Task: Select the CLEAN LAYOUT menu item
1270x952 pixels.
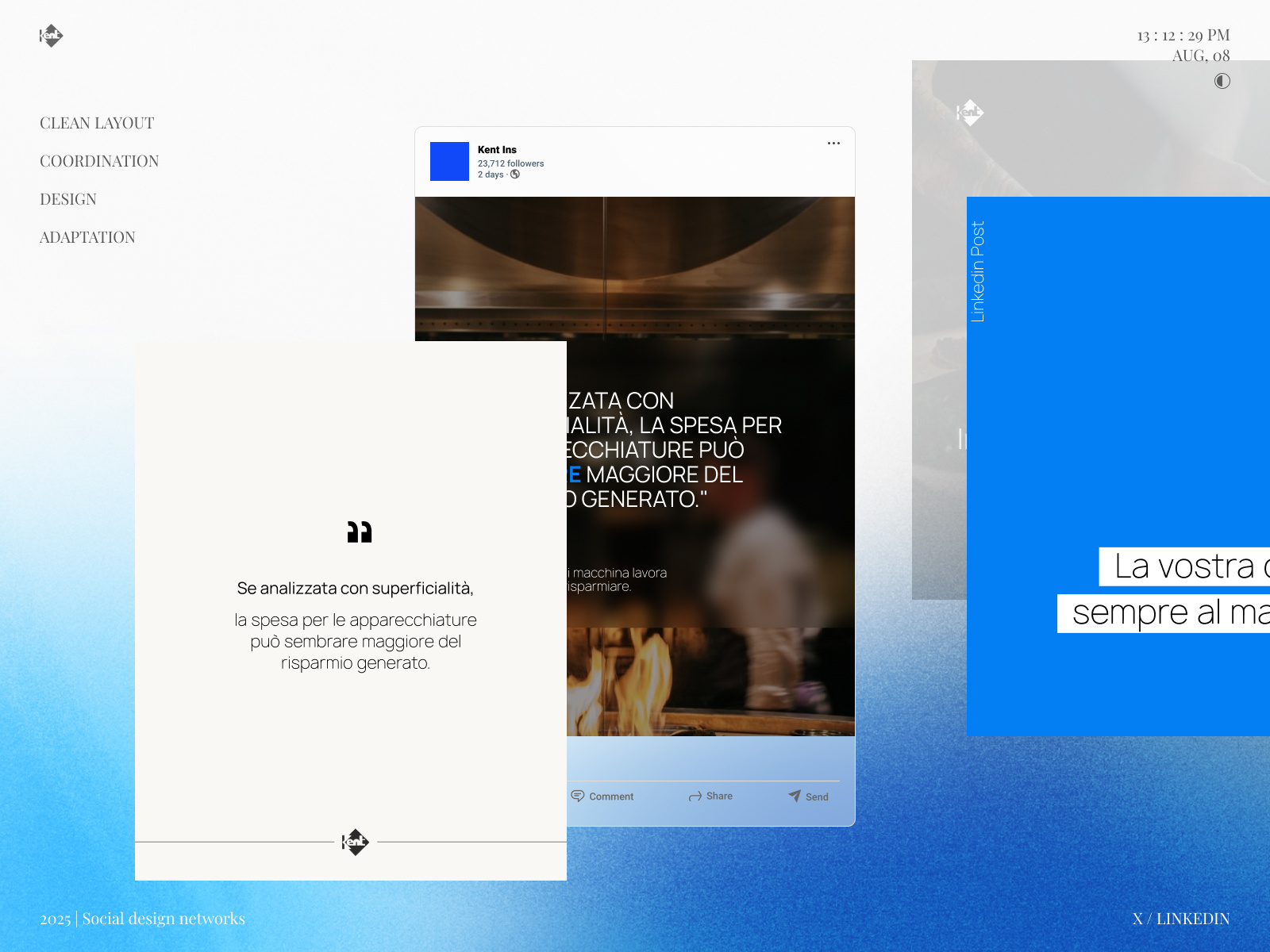Action: coord(97,123)
